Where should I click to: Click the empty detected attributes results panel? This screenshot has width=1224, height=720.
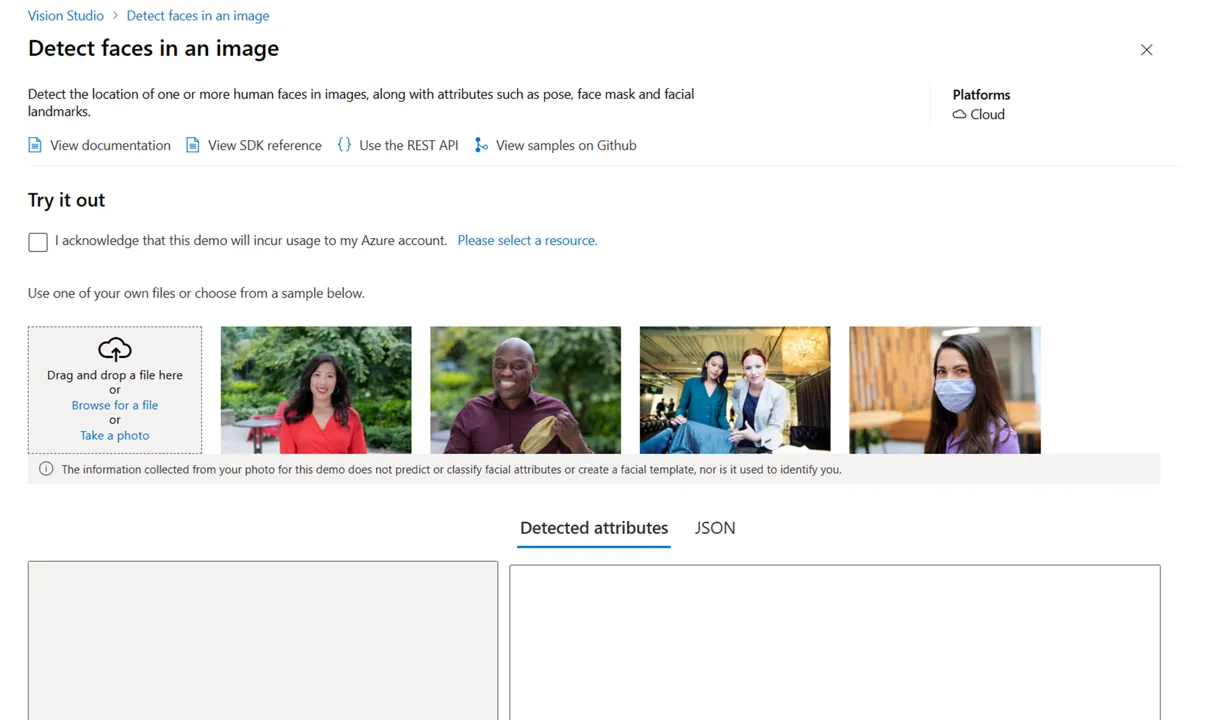point(835,642)
